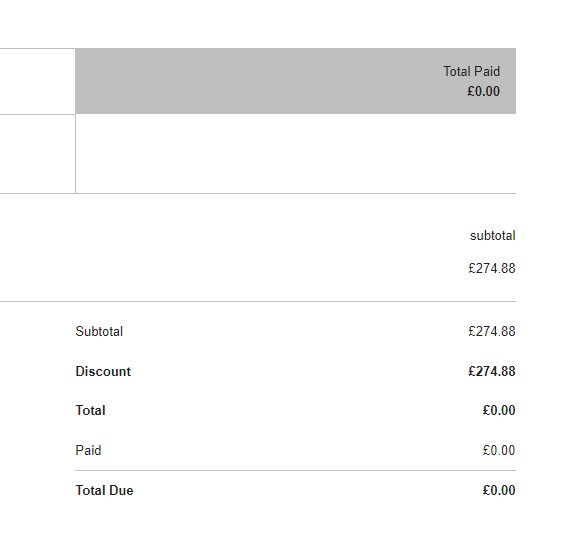Click the empty cell left of Total Paid
562x534 pixels.
coord(37,81)
